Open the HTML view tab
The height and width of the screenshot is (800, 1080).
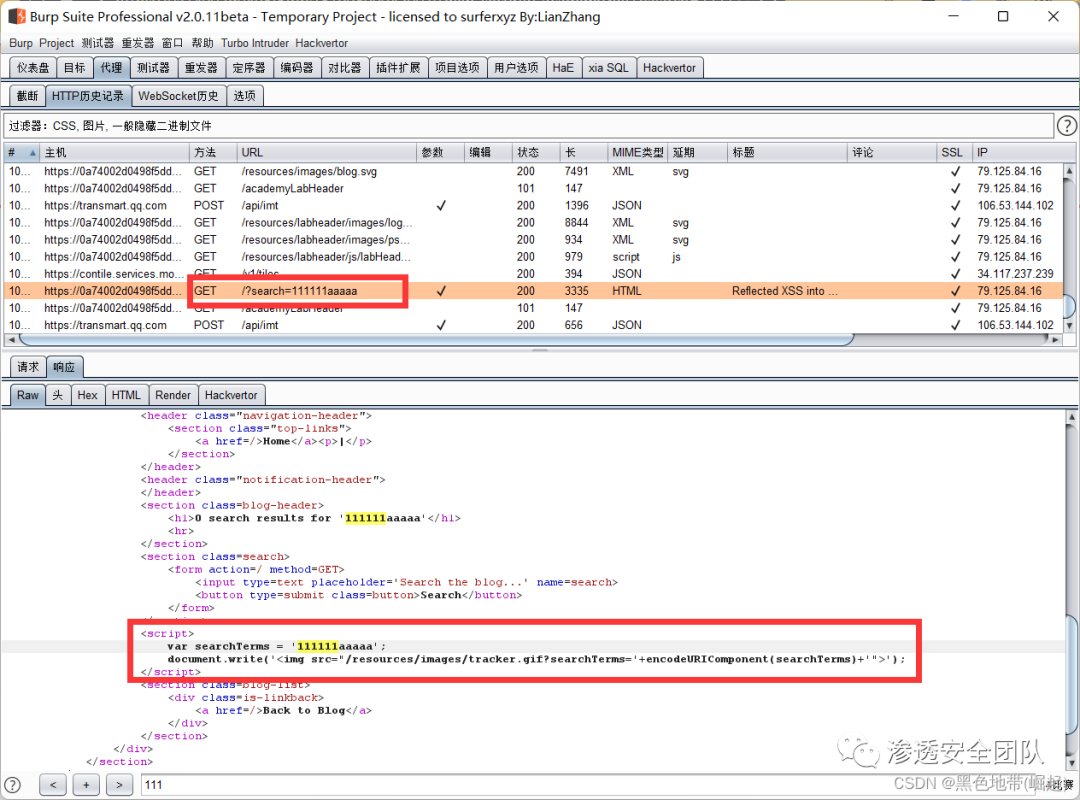tap(126, 395)
